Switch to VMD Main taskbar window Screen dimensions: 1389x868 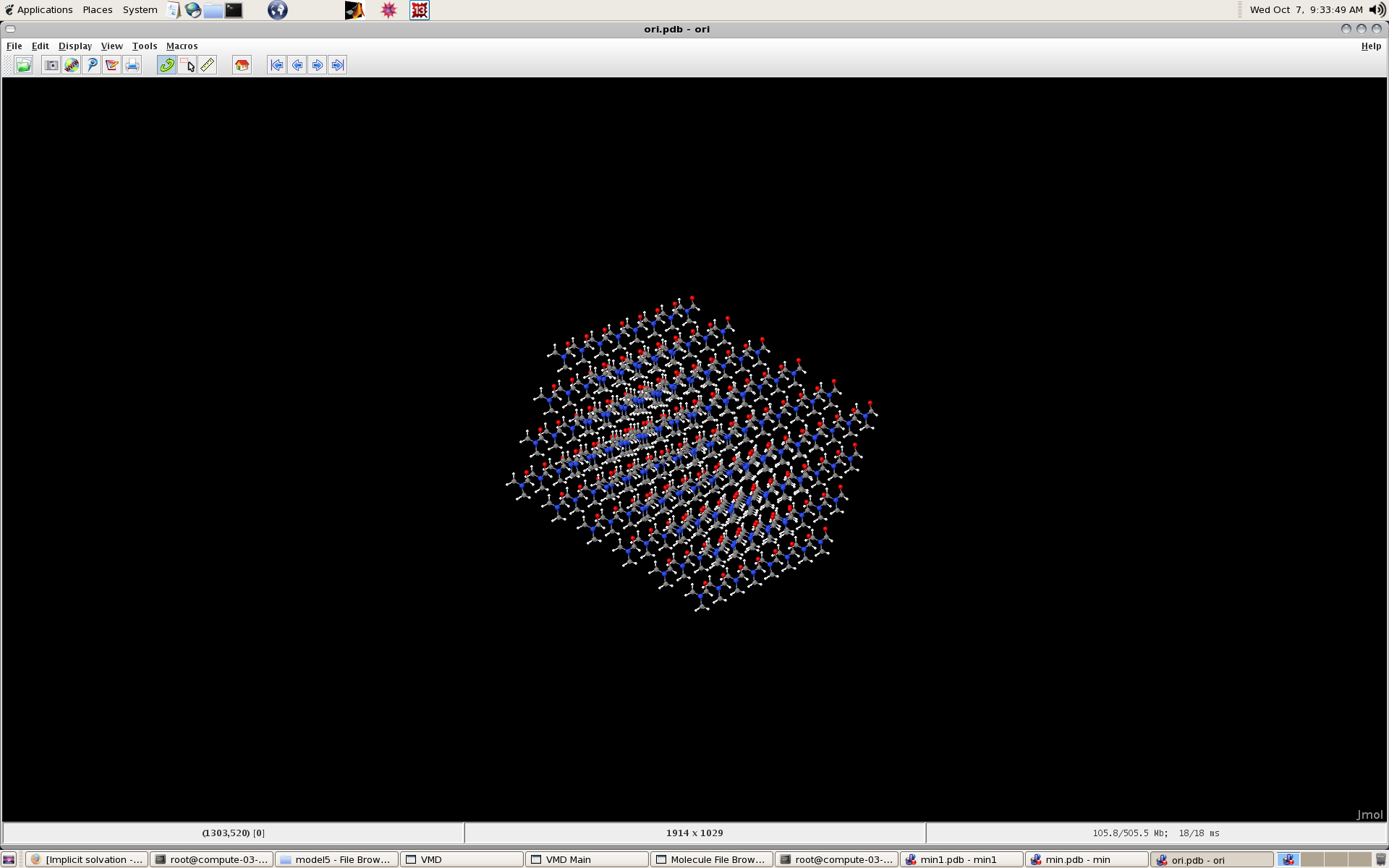[586, 859]
